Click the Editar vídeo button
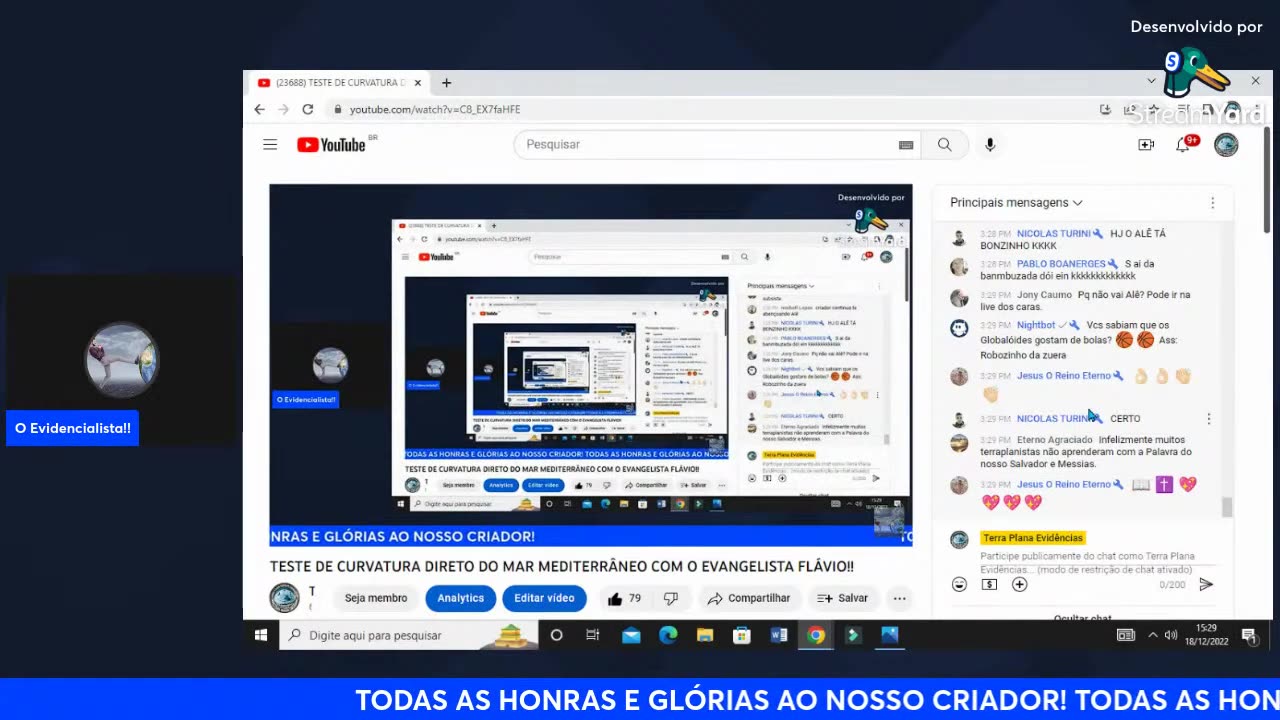The width and height of the screenshot is (1280, 720). (544, 598)
